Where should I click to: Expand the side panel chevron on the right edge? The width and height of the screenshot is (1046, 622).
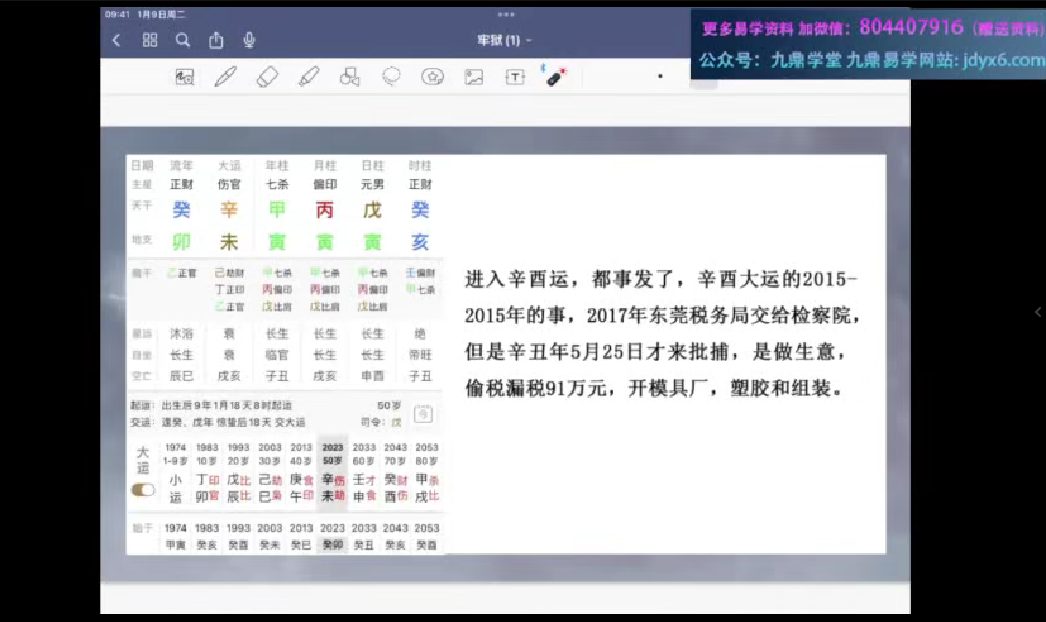(1037, 312)
